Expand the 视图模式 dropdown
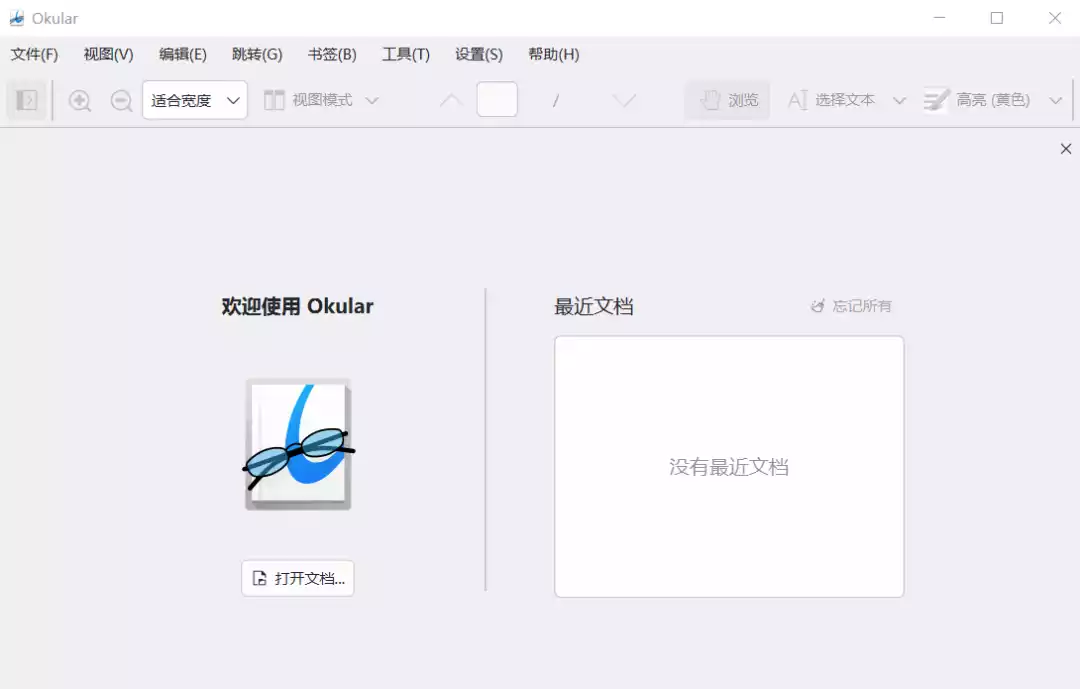 321,101
